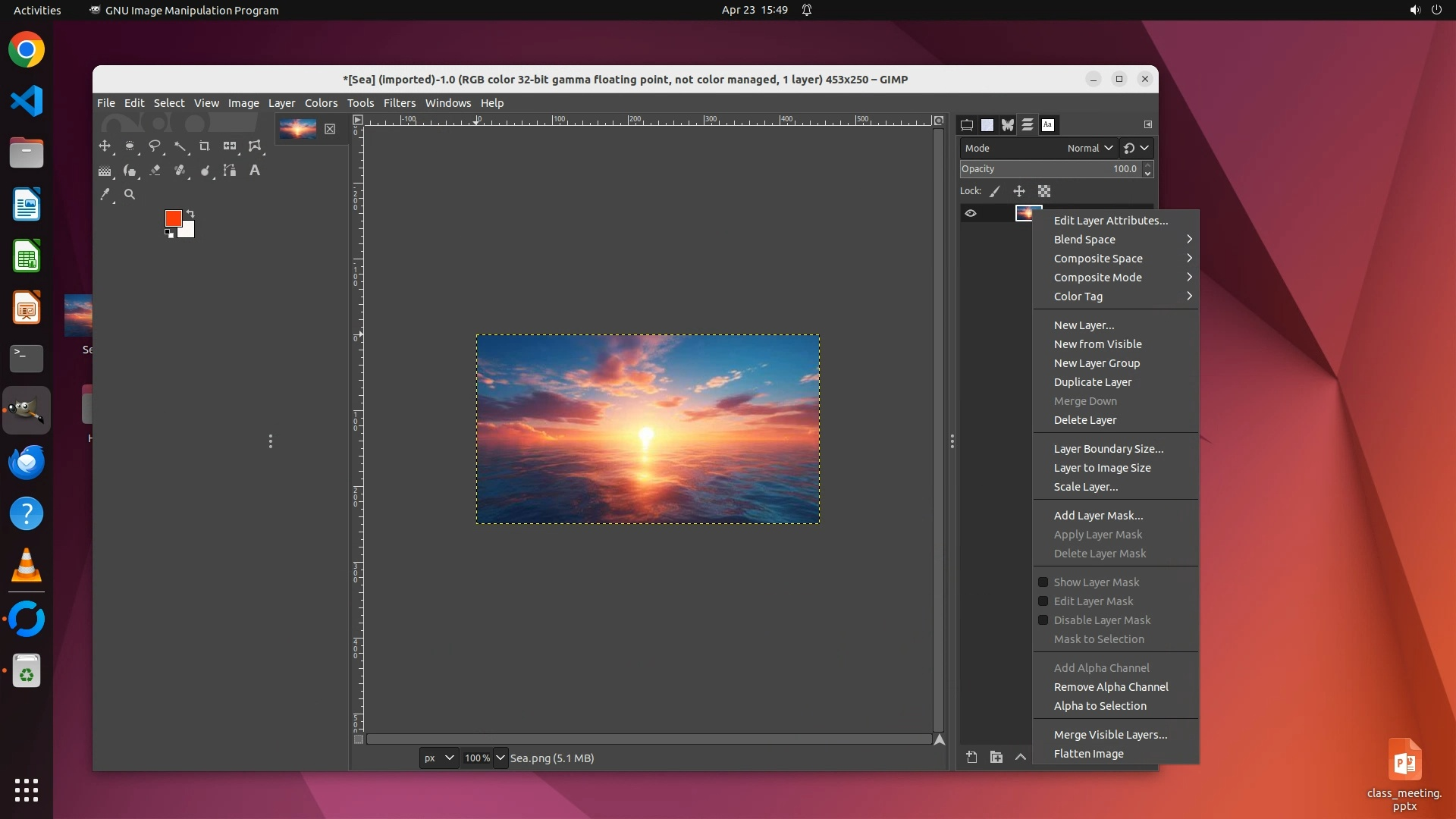Select the Text tool

[255, 171]
